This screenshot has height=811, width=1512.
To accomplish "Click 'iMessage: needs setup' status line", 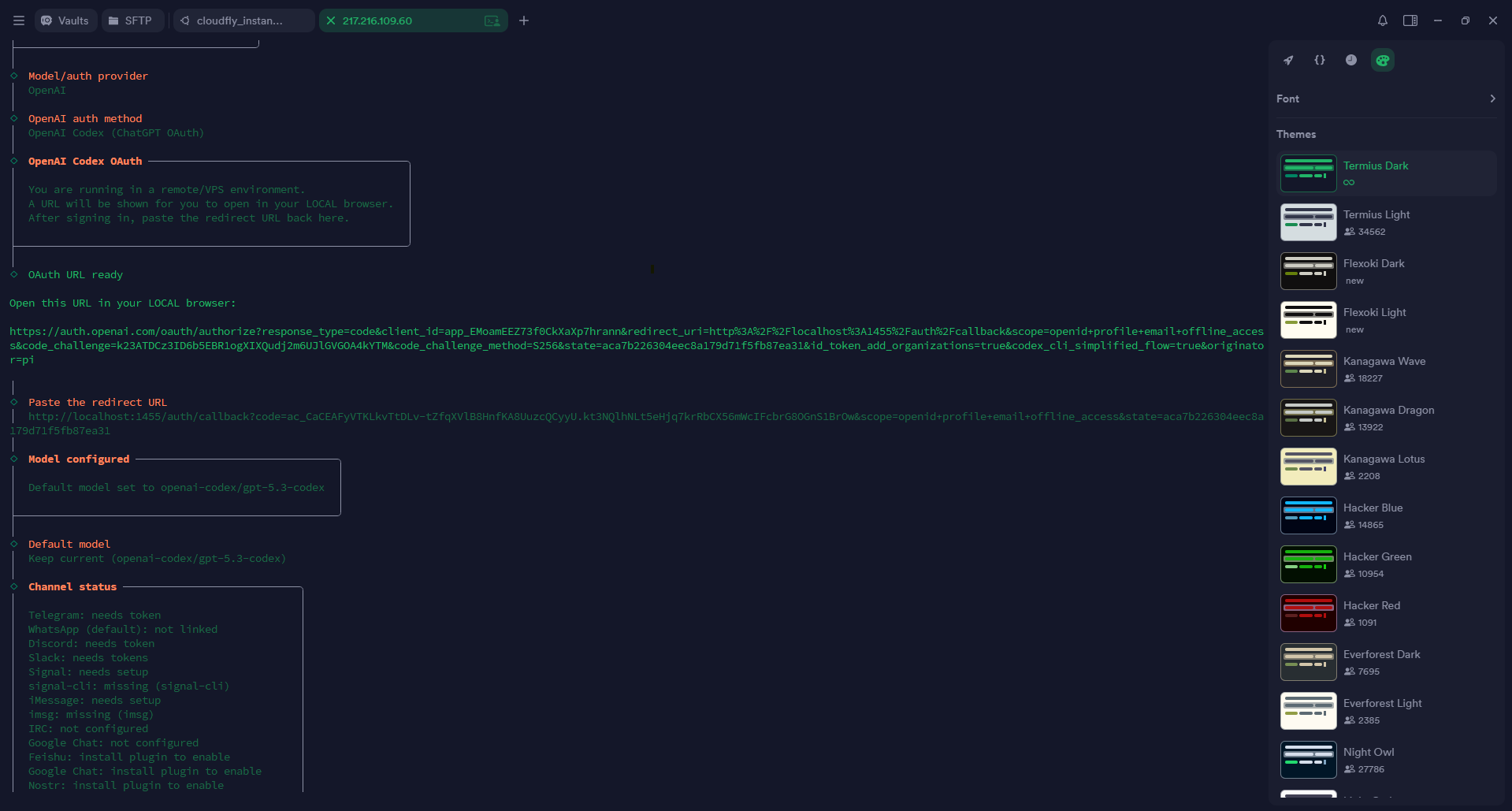I will tap(95, 700).
